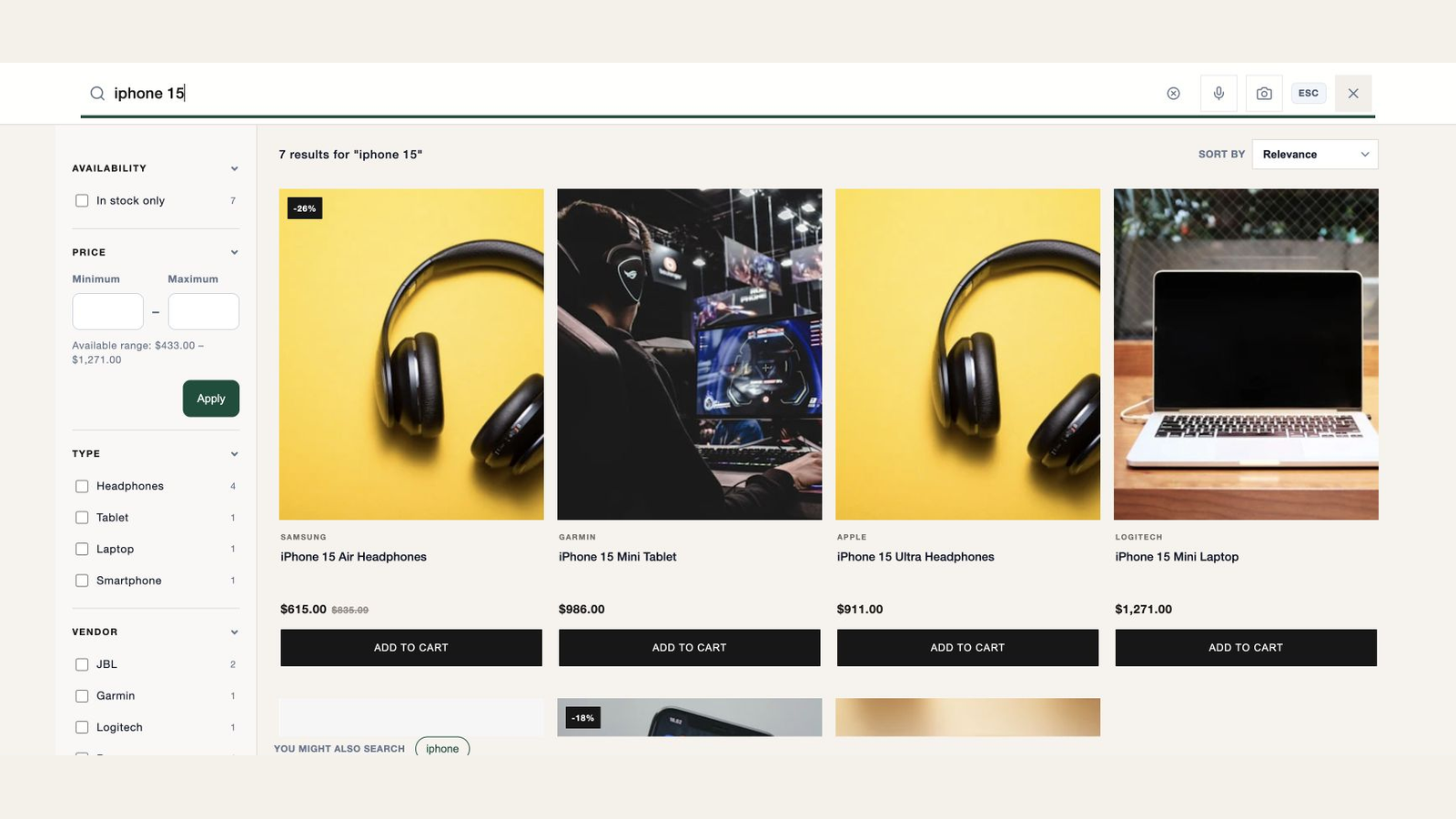Toggle the In stock only checkbox
Screen dimensions: 1456x819
coord(82,201)
